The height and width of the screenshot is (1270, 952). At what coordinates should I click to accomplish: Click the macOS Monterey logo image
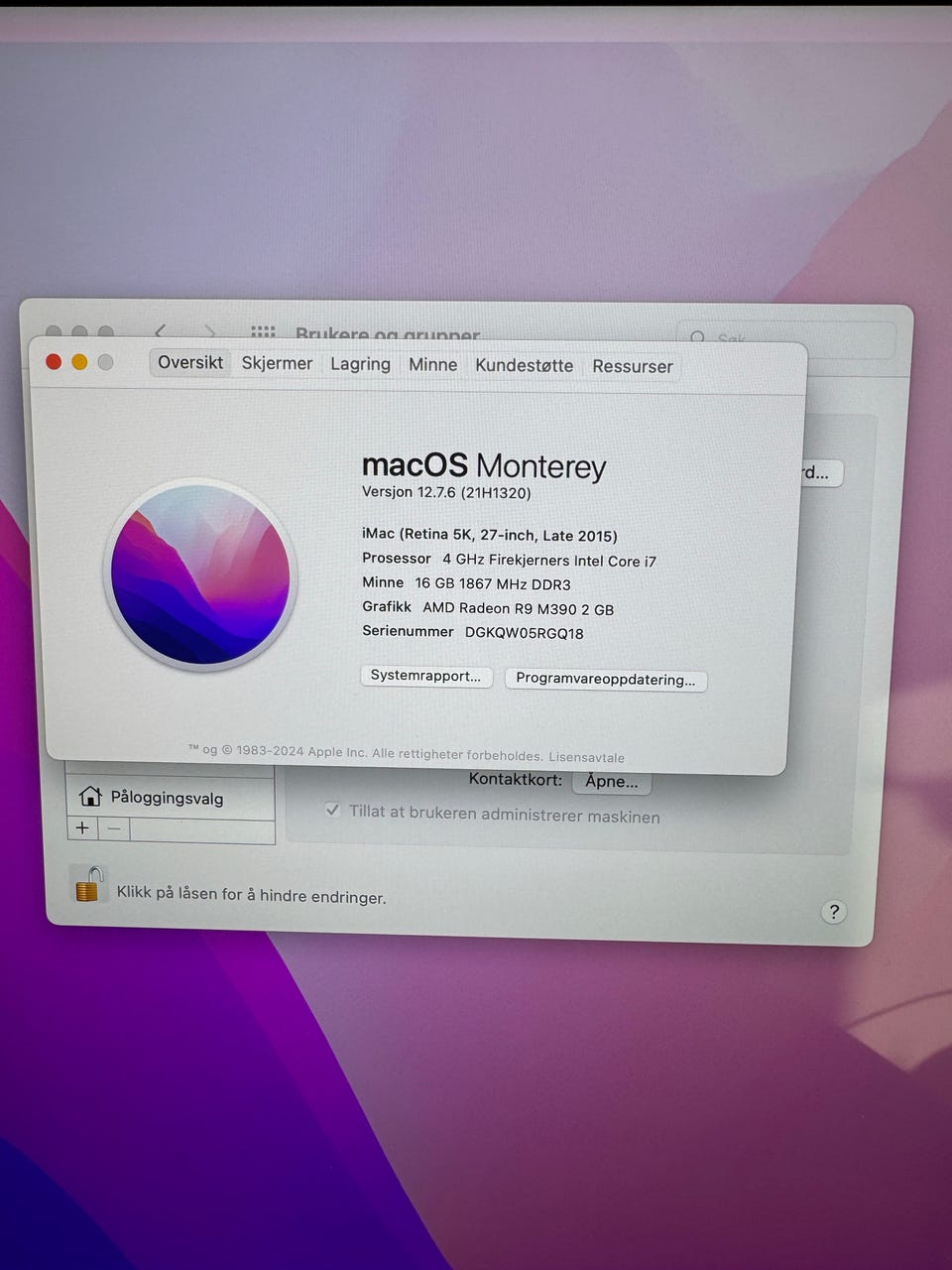tap(200, 574)
